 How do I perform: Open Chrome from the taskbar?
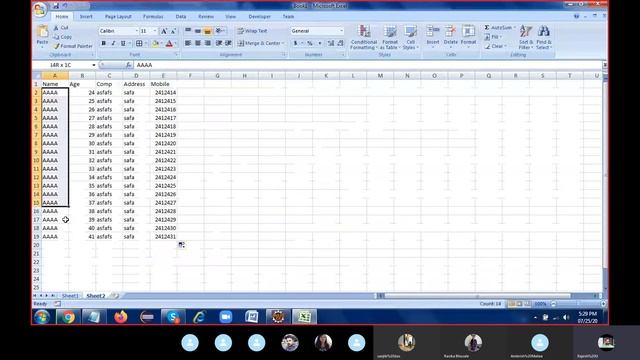pyautogui.click(x=68, y=317)
